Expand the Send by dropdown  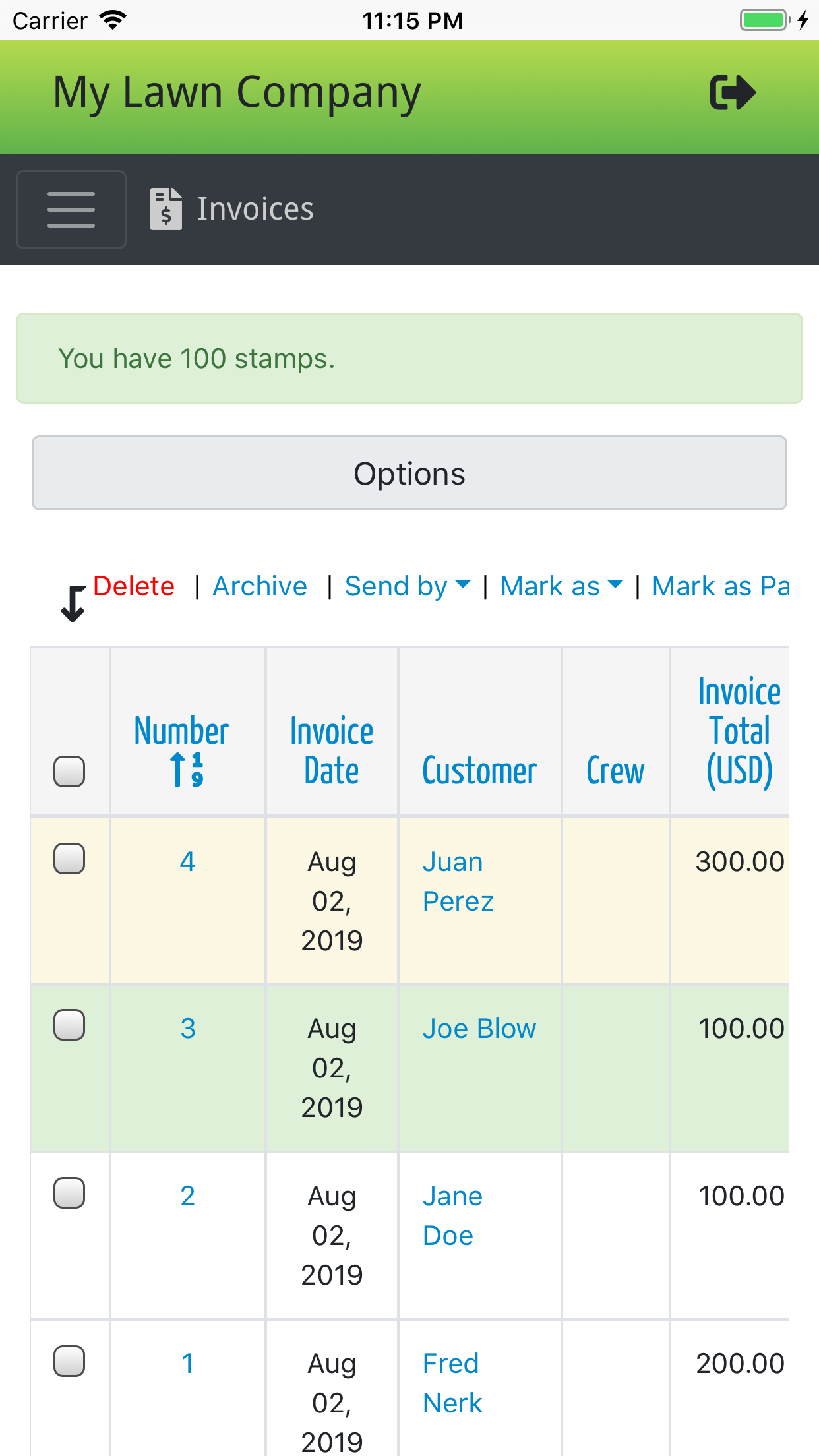coord(408,586)
